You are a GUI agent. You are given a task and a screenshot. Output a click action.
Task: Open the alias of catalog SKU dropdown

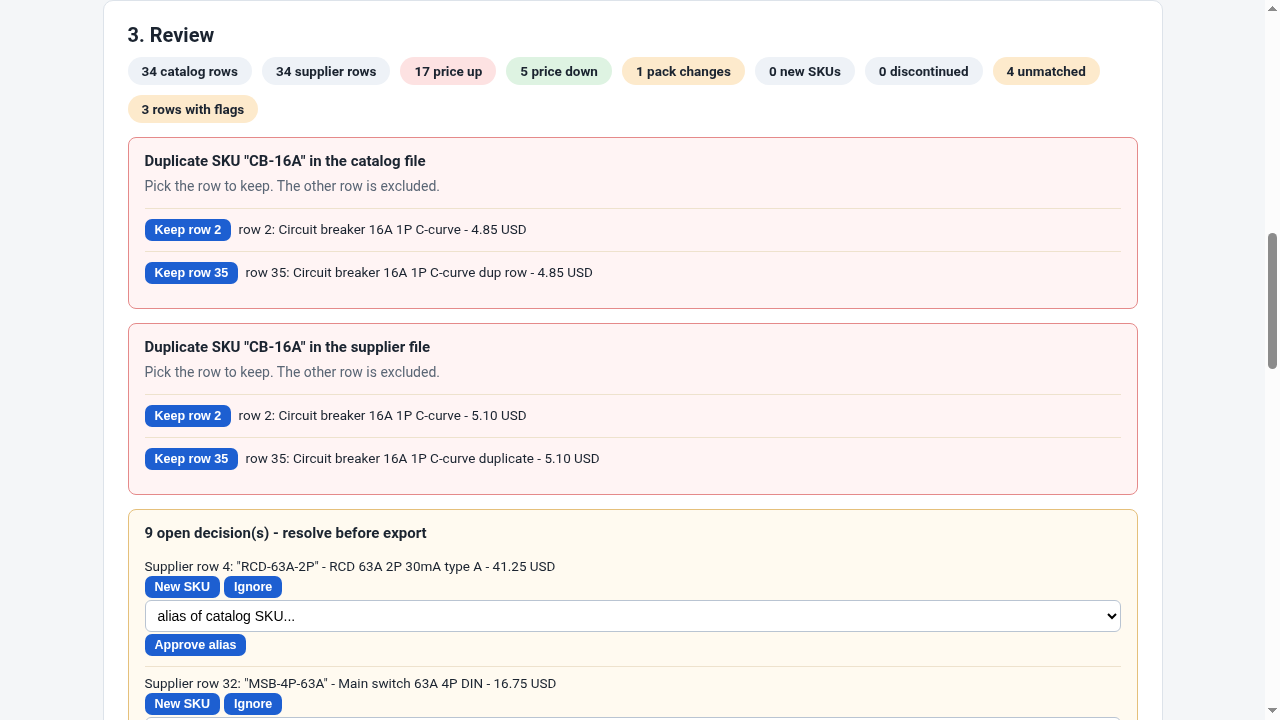point(633,616)
